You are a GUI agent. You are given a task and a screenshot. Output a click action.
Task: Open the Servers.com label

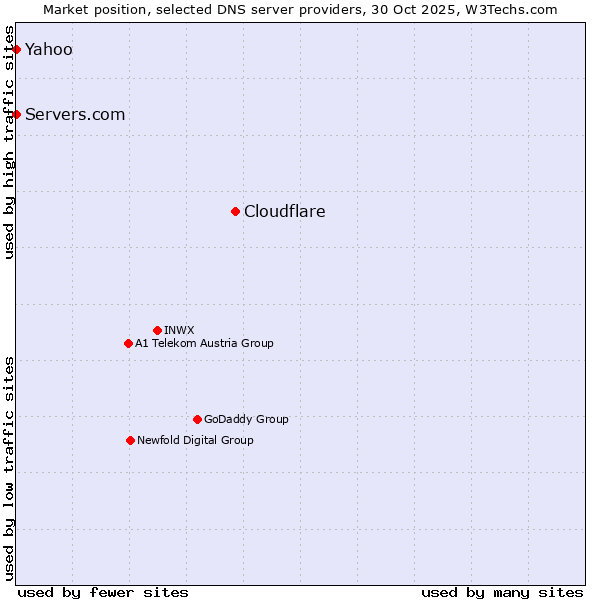[x=75, y=114]
